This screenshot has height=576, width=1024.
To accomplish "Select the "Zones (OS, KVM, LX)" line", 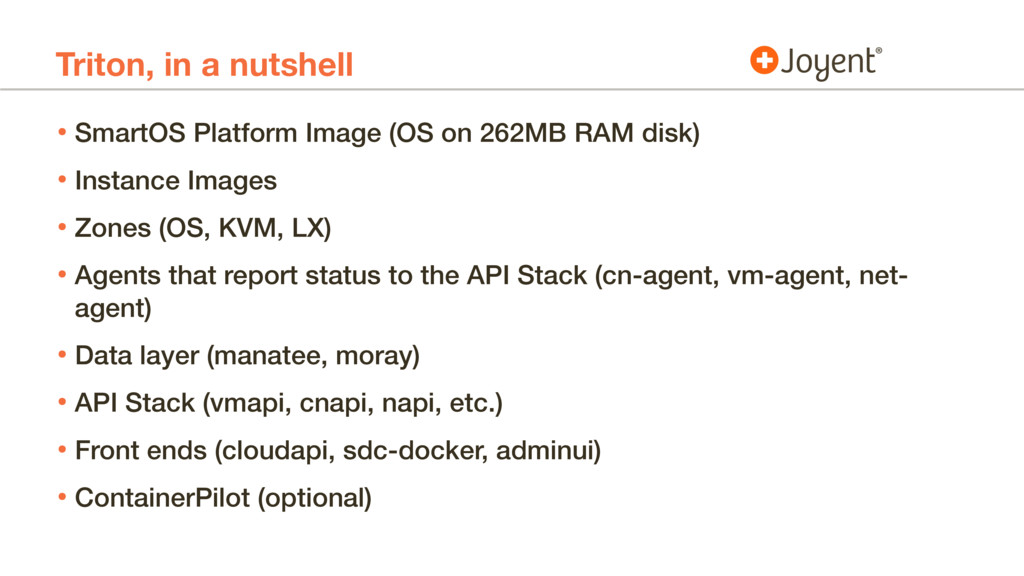I will pos(201,229).
